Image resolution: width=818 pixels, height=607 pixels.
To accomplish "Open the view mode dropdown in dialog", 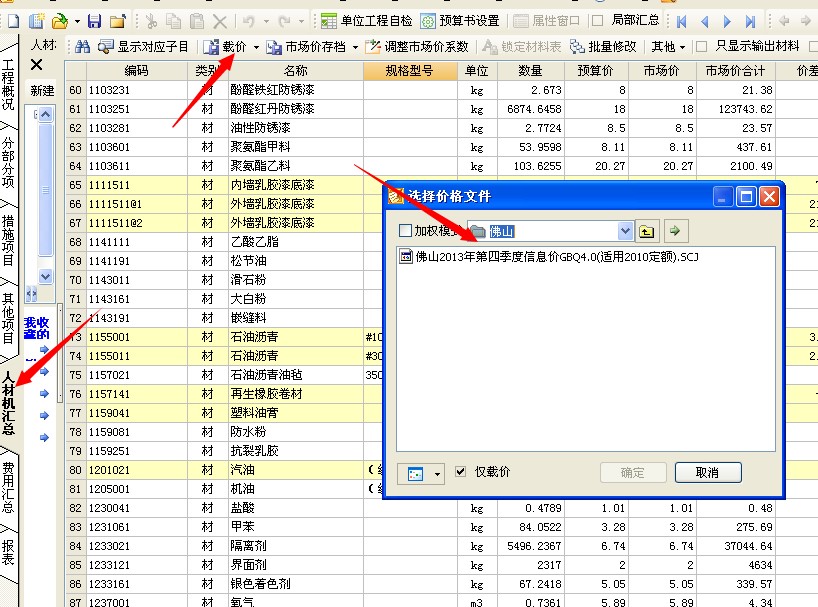I will [x=437, y=474].
